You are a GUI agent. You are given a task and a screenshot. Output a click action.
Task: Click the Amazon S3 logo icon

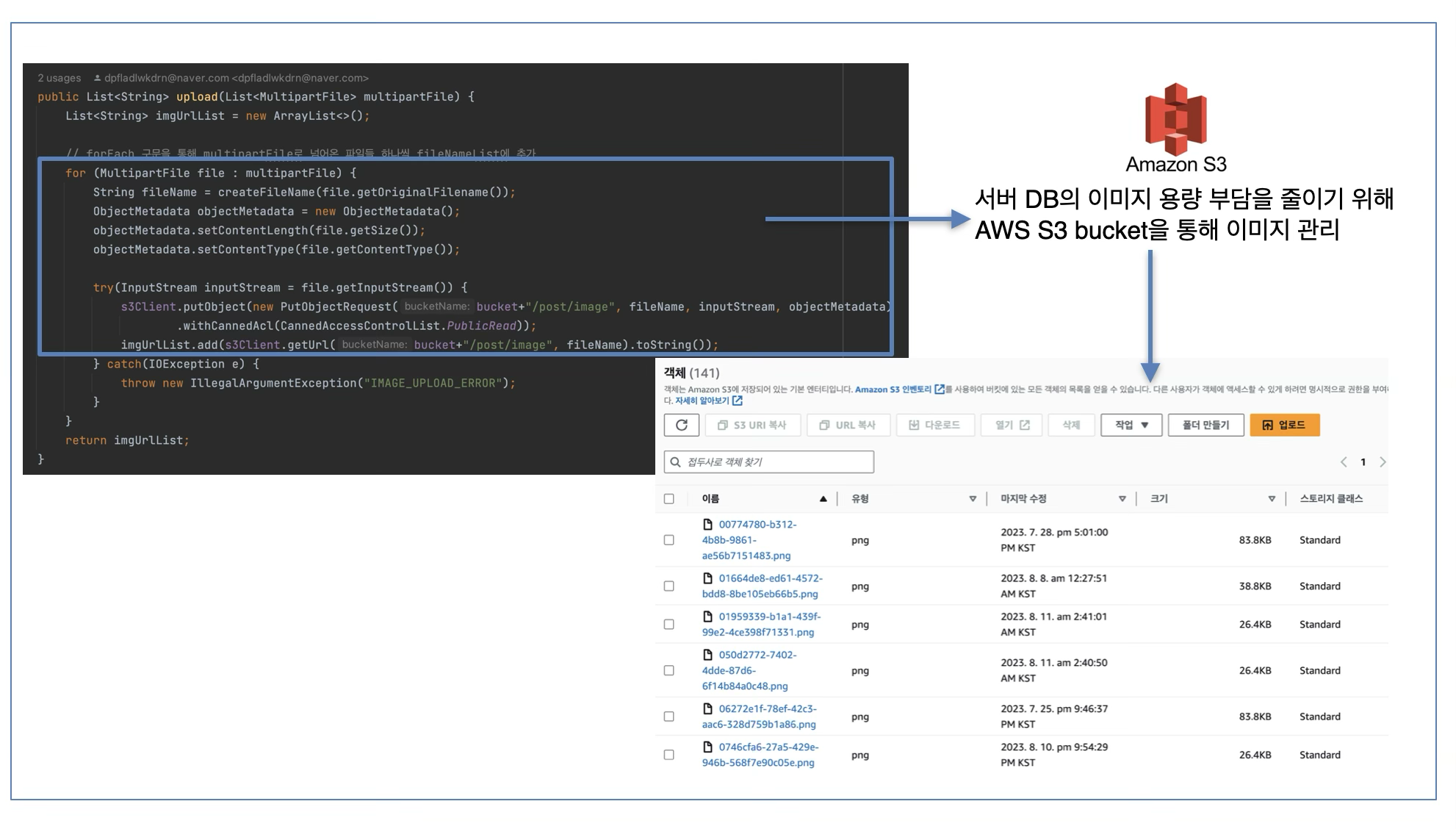(x=1175, y=119)
